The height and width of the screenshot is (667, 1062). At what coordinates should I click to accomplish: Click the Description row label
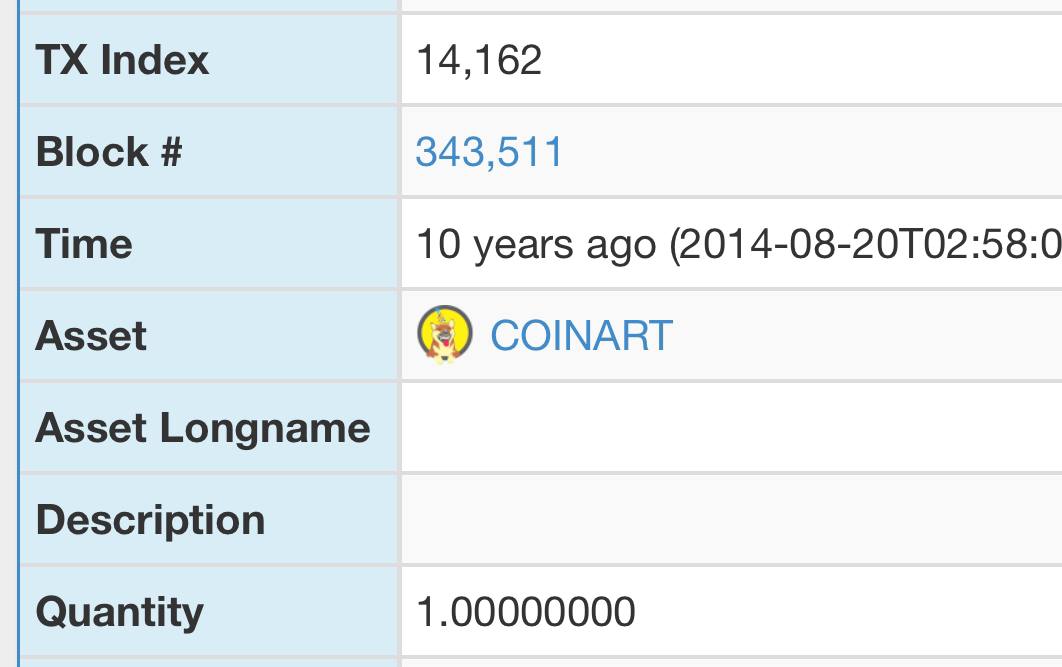(x=150, y=519)
